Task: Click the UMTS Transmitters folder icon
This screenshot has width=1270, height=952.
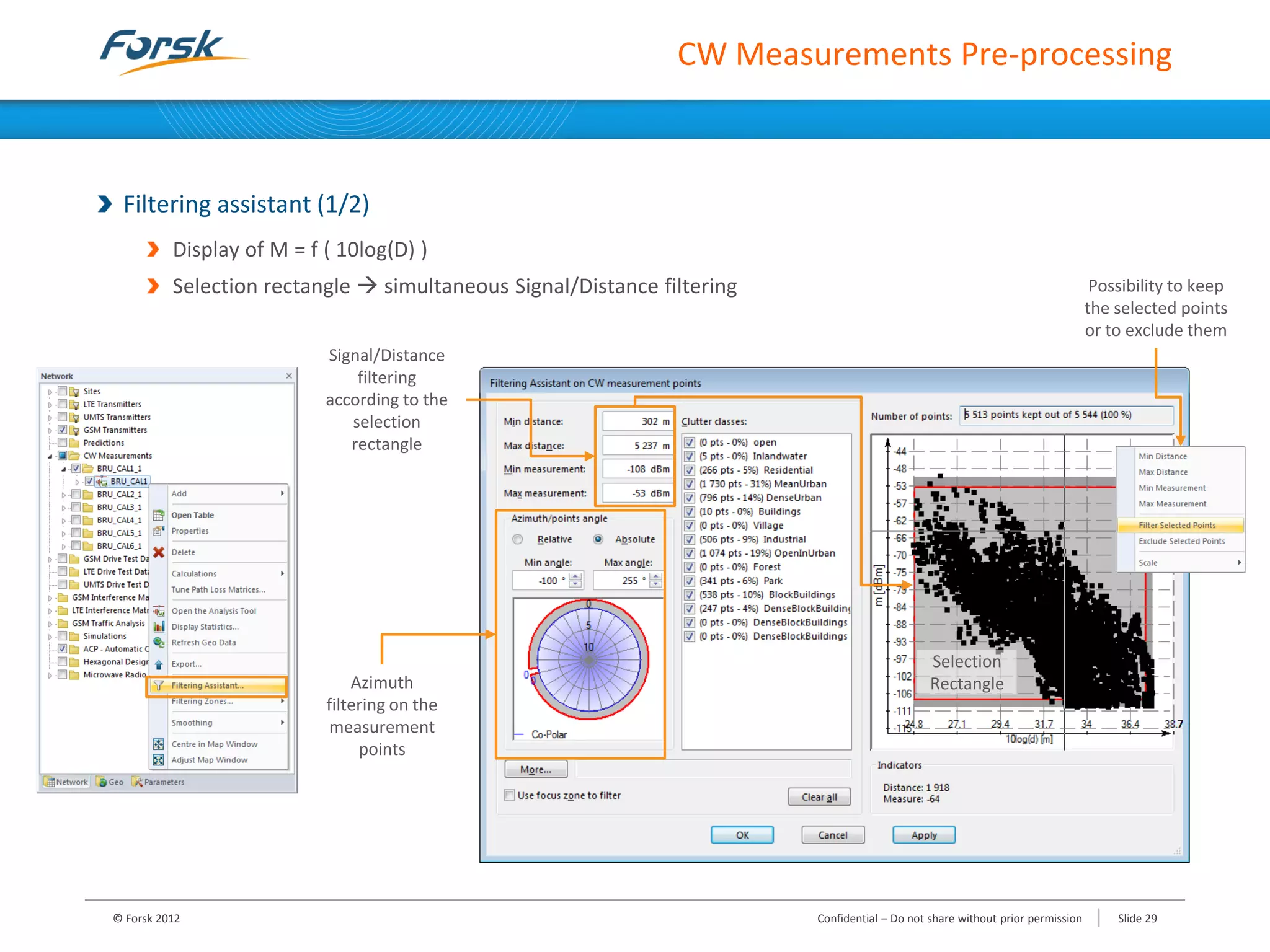Action: coord(74,418)
